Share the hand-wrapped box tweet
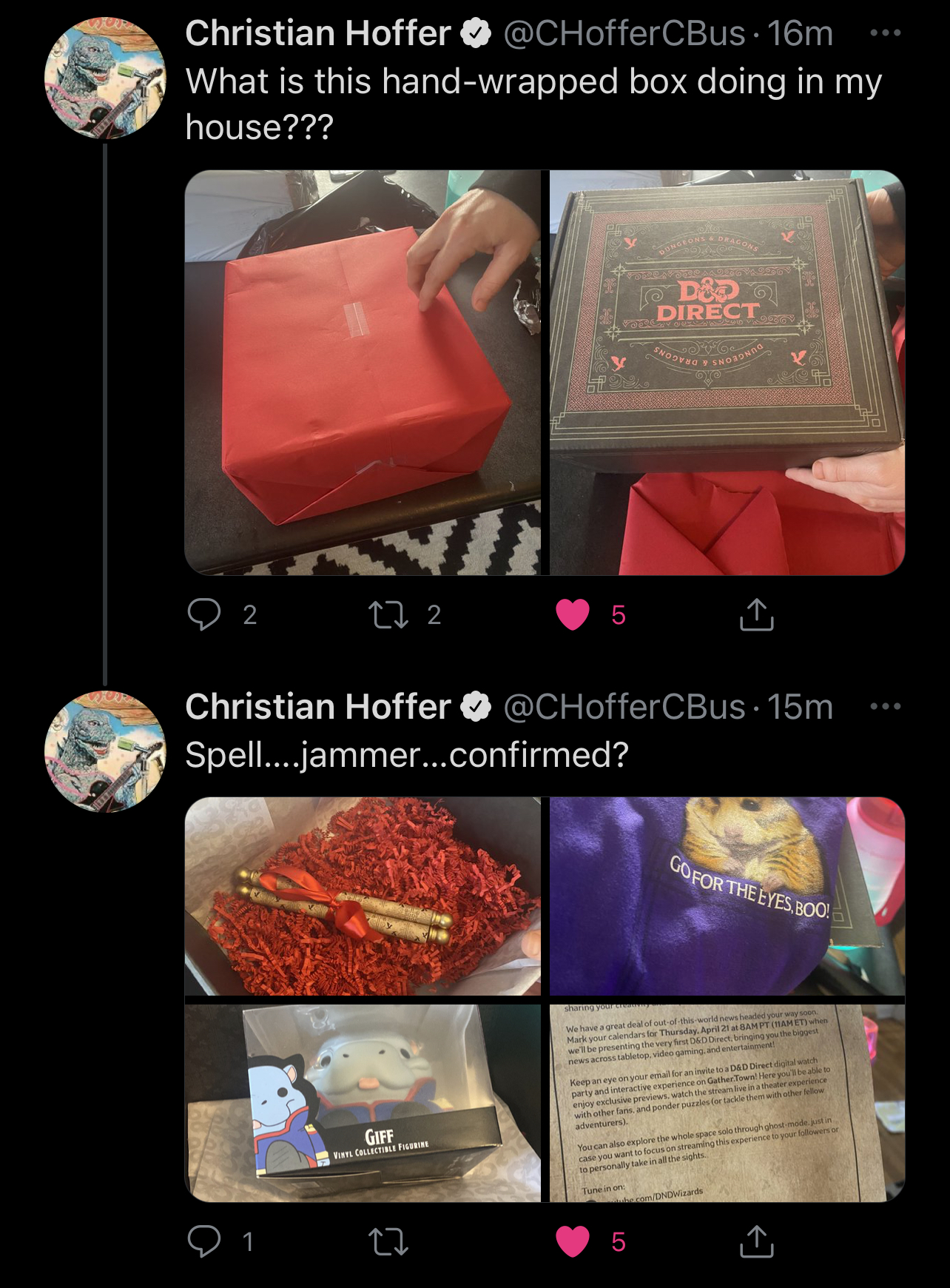Image resolution: width=950 pixels, height=1288 pixels. coord(756,614)
